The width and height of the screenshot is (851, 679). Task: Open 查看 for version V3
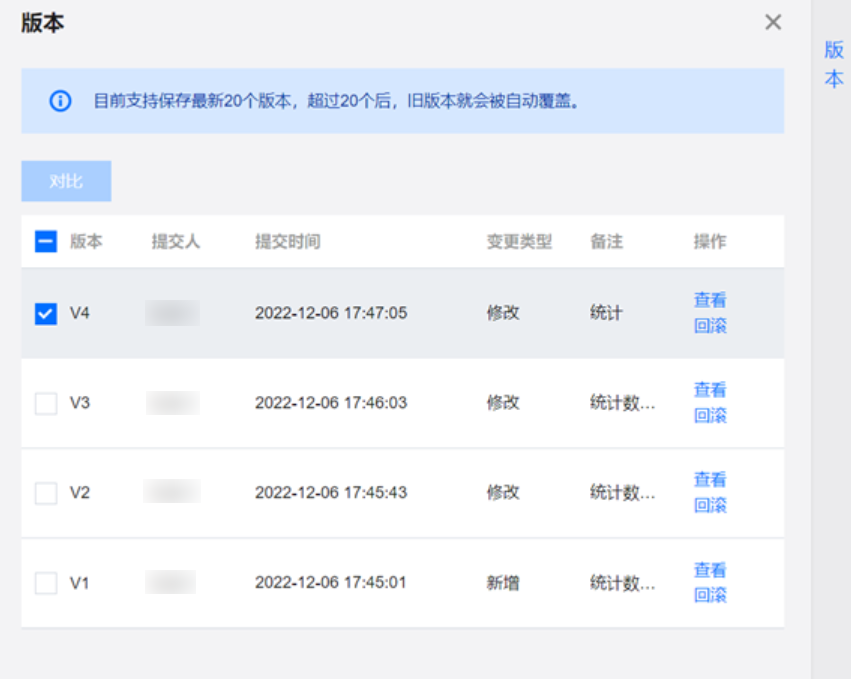click(710, 390)
